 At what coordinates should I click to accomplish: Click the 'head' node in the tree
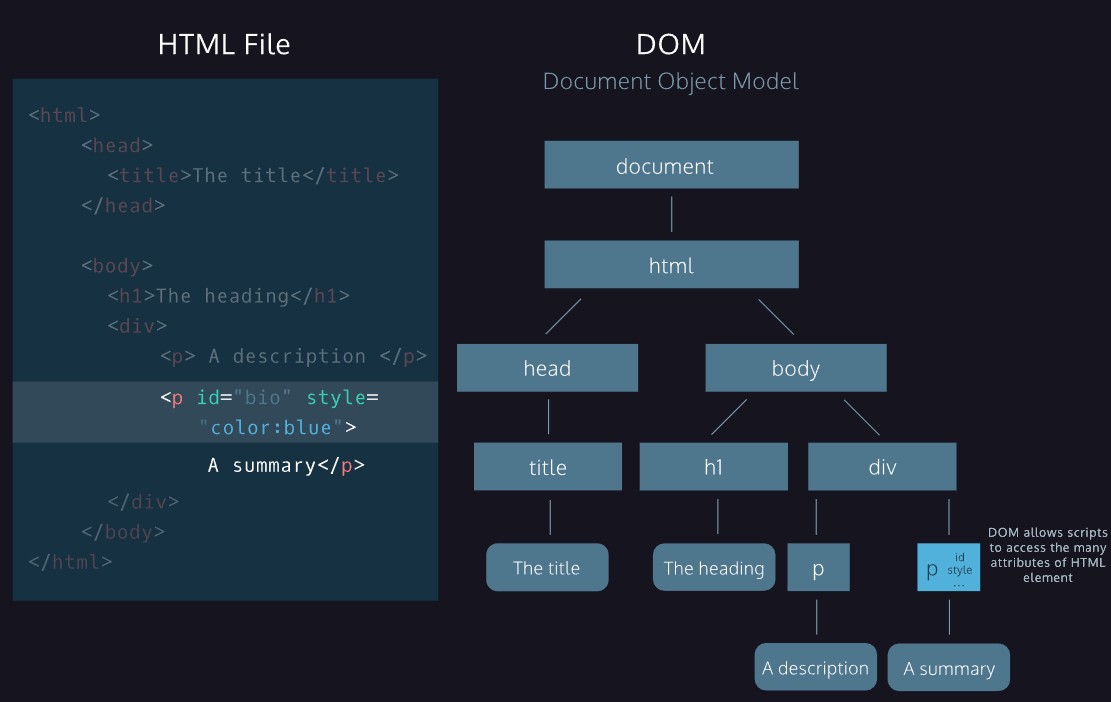point(547,368)
